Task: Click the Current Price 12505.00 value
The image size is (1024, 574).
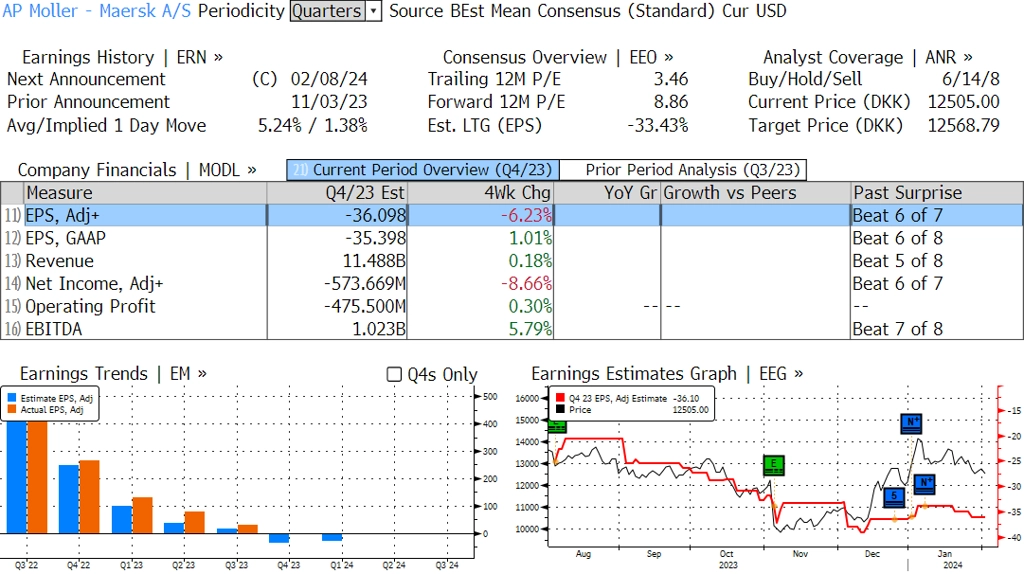Action: pos(964,103)
